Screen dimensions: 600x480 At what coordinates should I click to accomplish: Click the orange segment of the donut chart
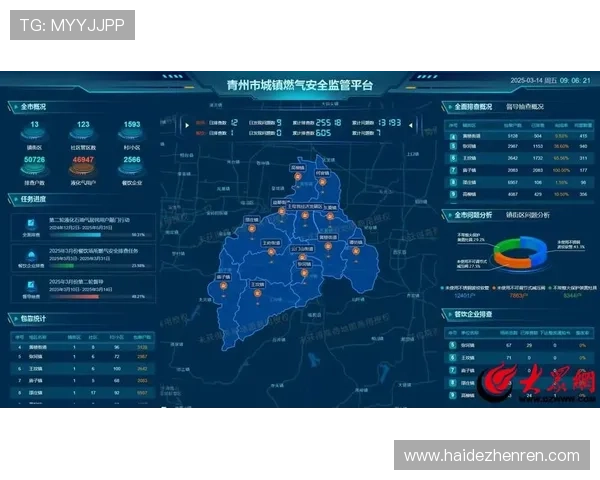point(511,261)
